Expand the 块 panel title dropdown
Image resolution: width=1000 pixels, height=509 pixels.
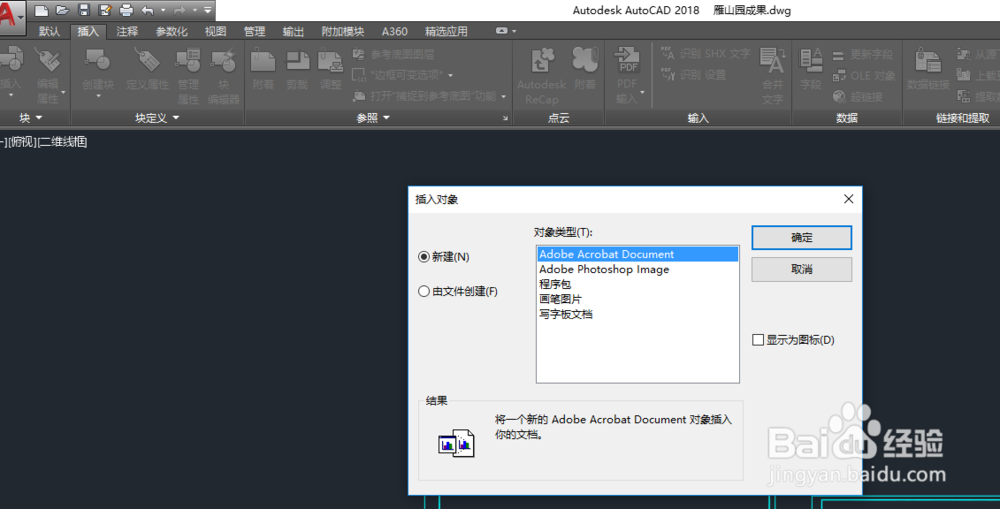(x=30, y=118)
